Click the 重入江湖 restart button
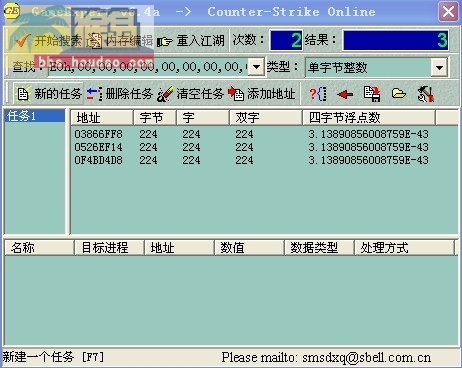462x368 pixels. pyautogui.click(x=191, y=41)
